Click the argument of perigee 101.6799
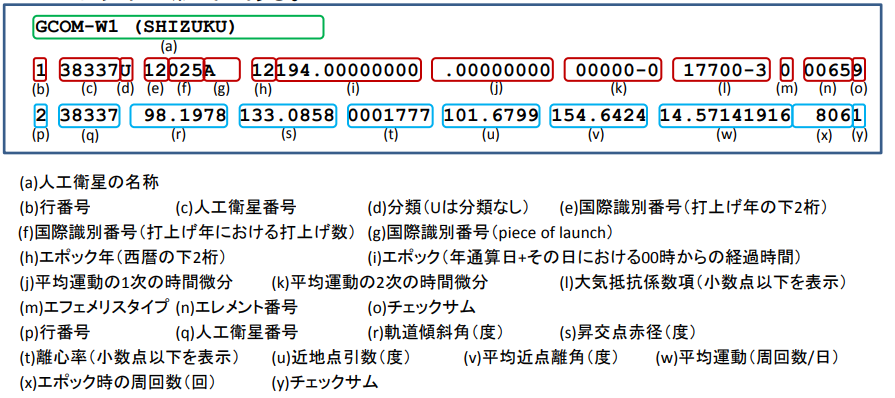895x398 pixels. (491, 115)
